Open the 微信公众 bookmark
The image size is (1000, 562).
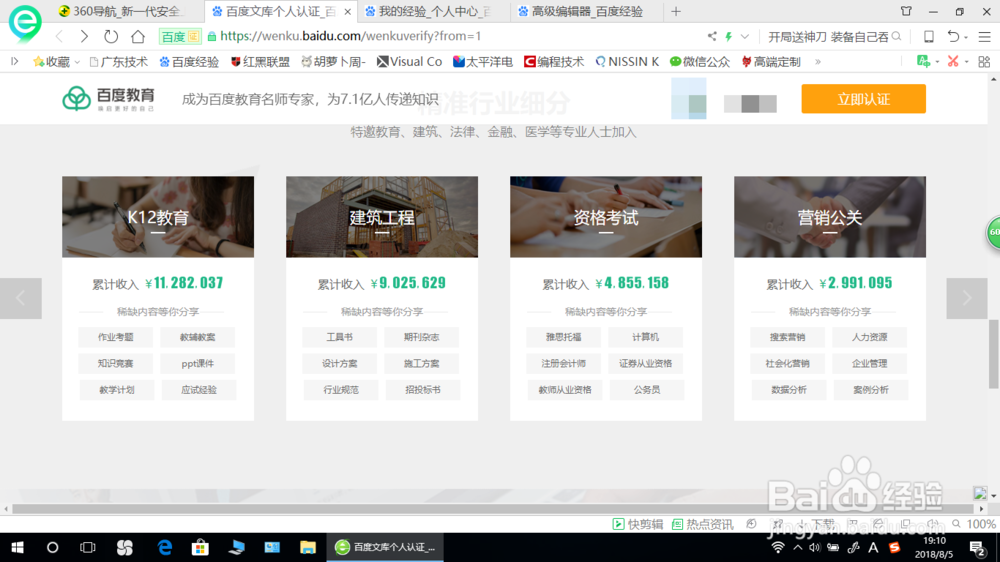pos(700,62)
